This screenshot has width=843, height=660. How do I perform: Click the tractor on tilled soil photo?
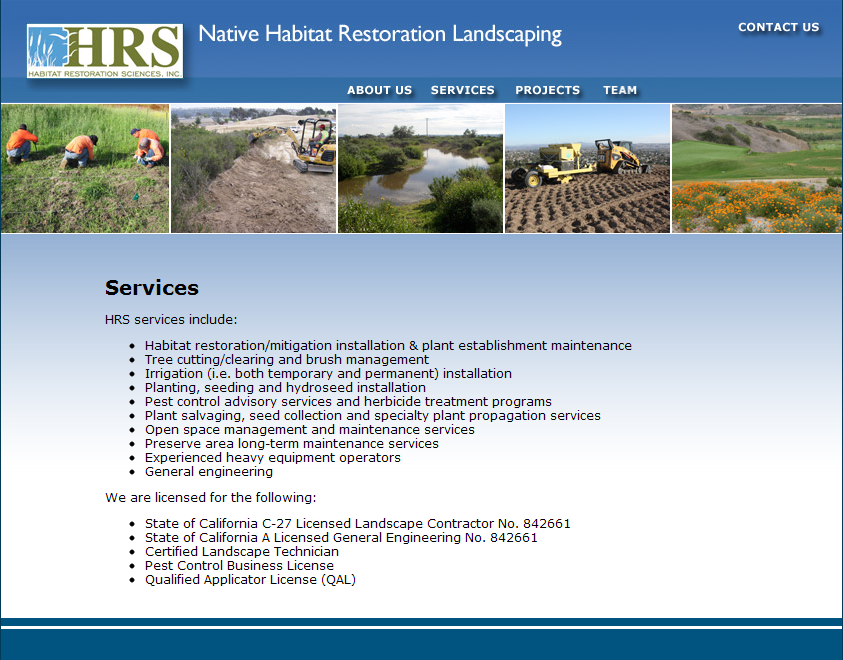(x=588, y=168)
